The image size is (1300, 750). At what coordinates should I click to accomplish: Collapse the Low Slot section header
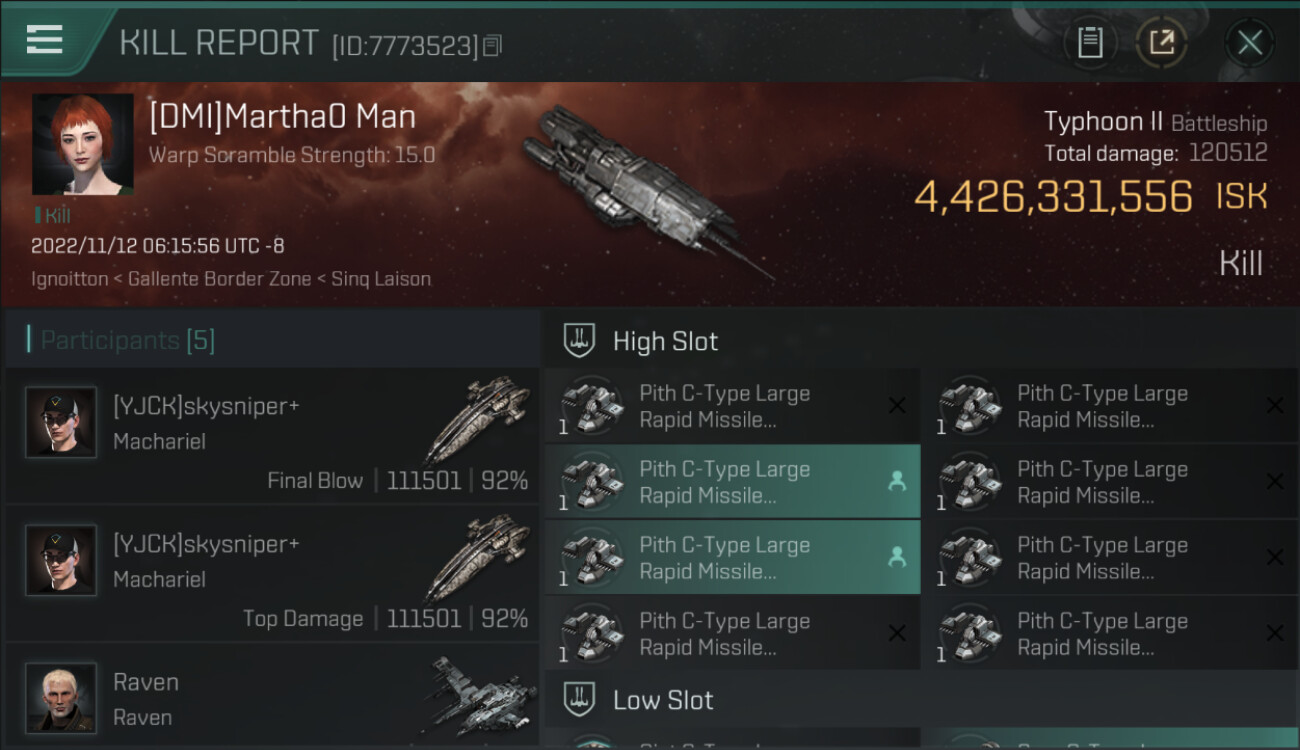pyautogui.click(x=663, y=700)
